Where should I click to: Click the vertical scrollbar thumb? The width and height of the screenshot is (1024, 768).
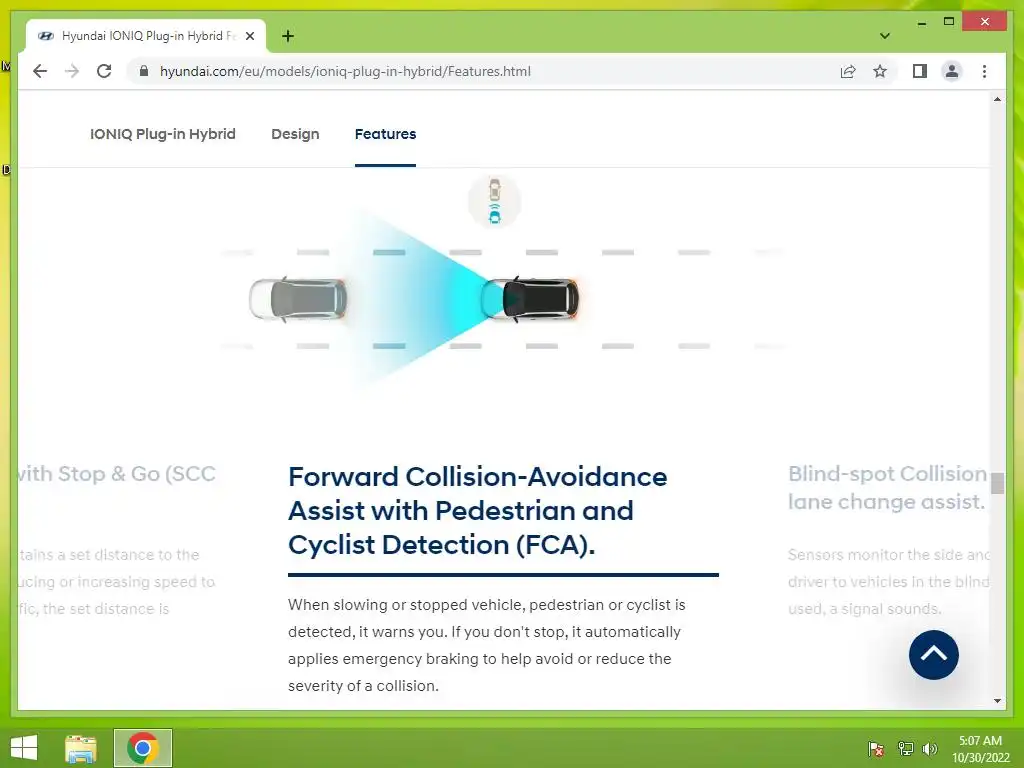997,483
